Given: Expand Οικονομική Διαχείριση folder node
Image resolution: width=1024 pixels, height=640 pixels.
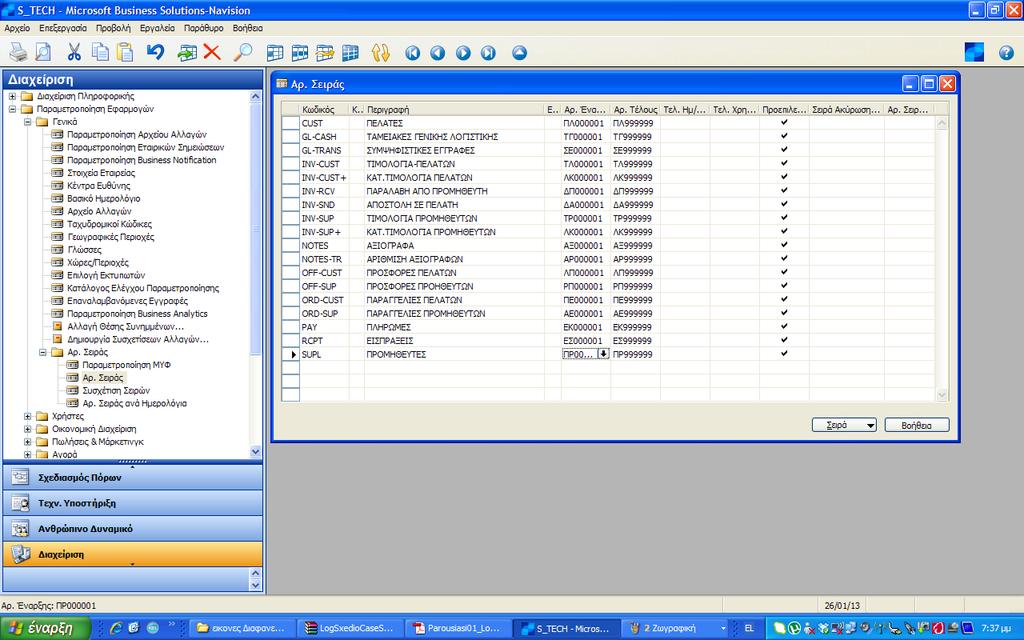Looking at the screenshot, I should point(27,429).
